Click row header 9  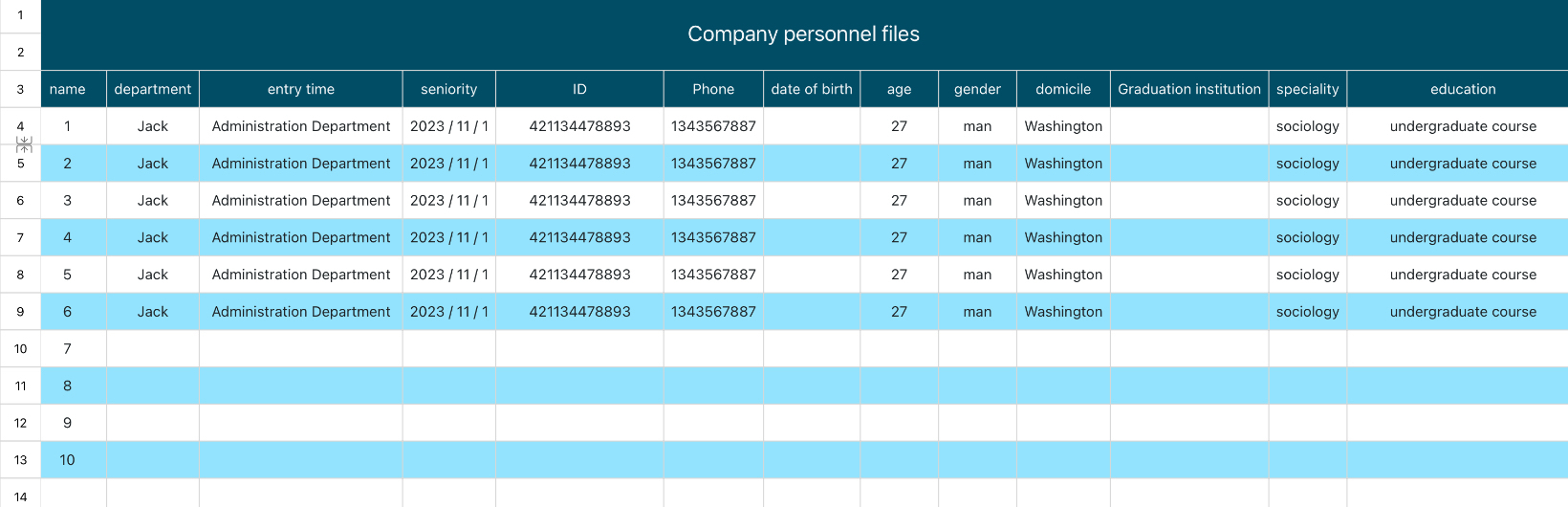pos(20,312)
